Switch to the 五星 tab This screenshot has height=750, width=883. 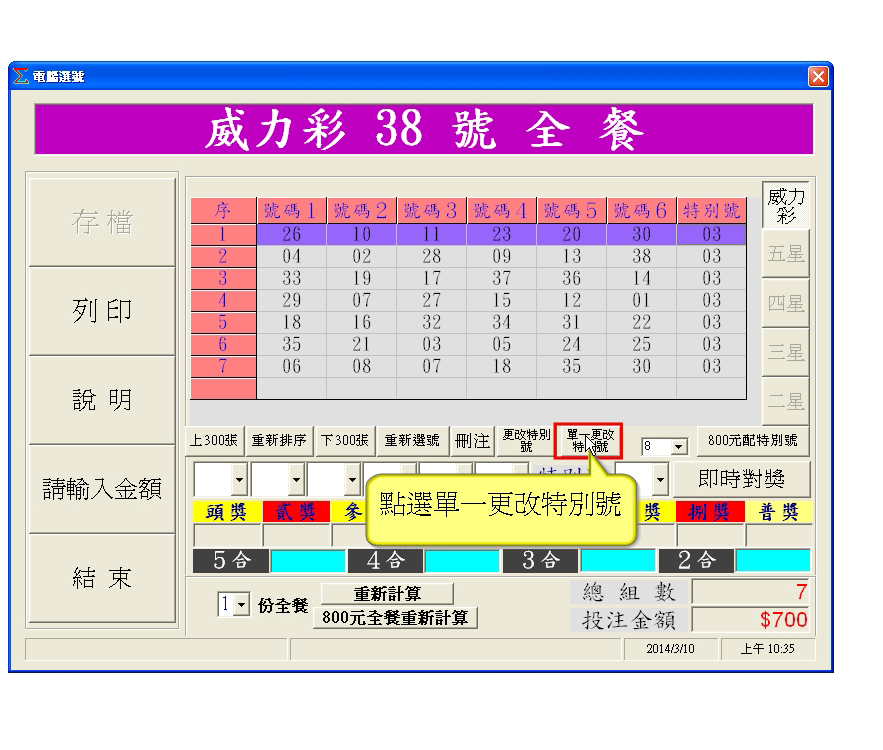click(786, 254)
